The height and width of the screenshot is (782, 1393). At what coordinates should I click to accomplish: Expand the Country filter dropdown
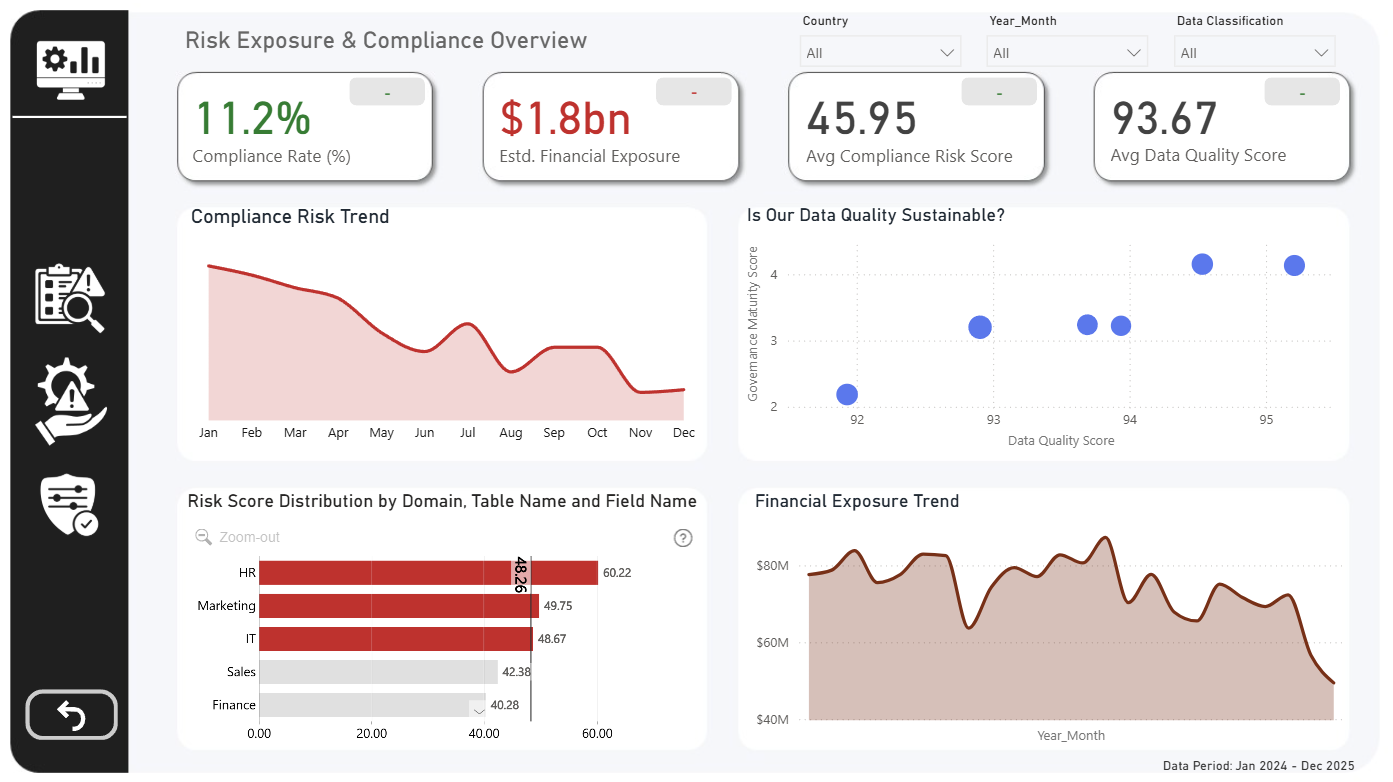880,52
